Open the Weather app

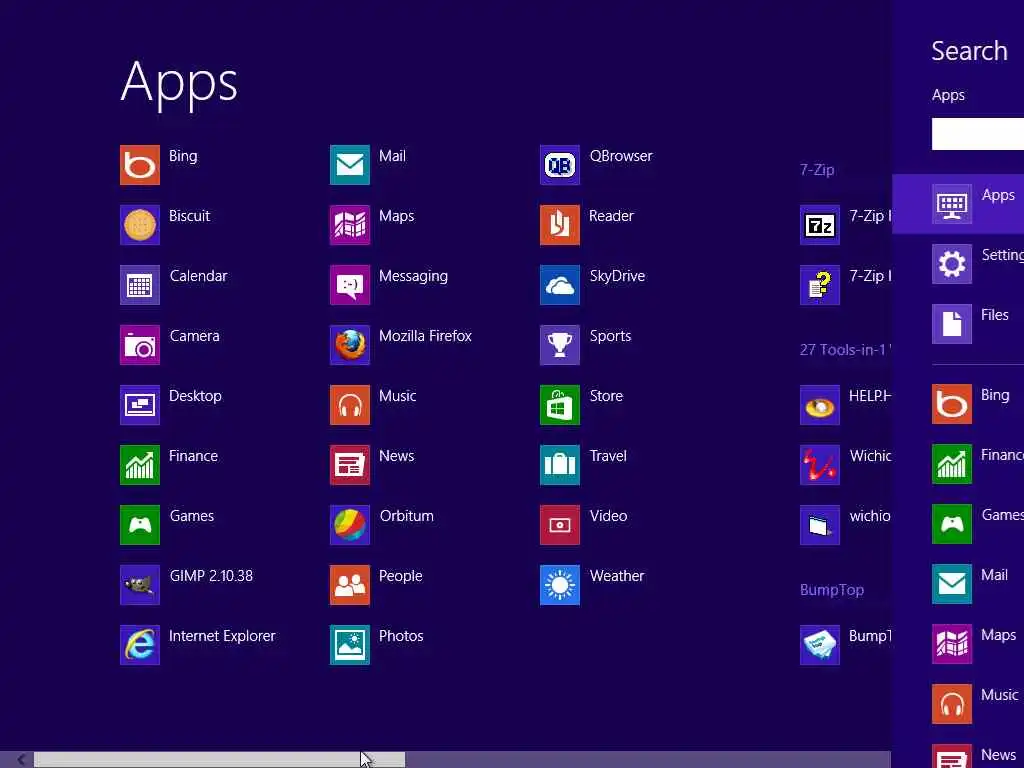point(560,584)
